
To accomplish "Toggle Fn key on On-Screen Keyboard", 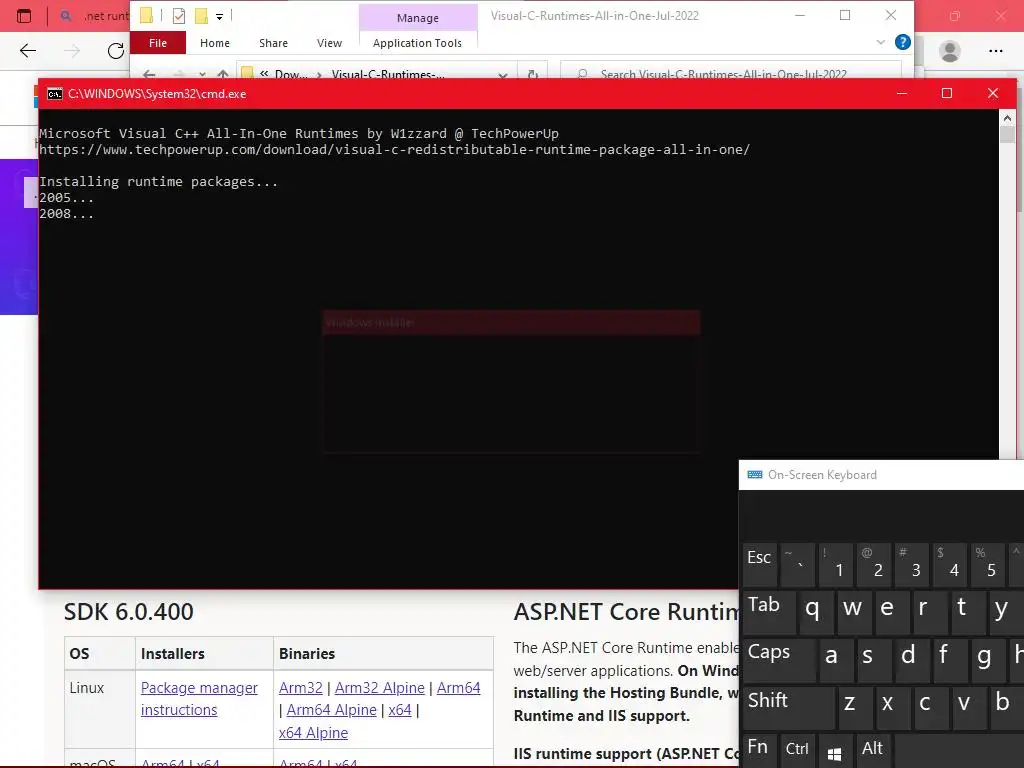I will (x=759, y=752).
